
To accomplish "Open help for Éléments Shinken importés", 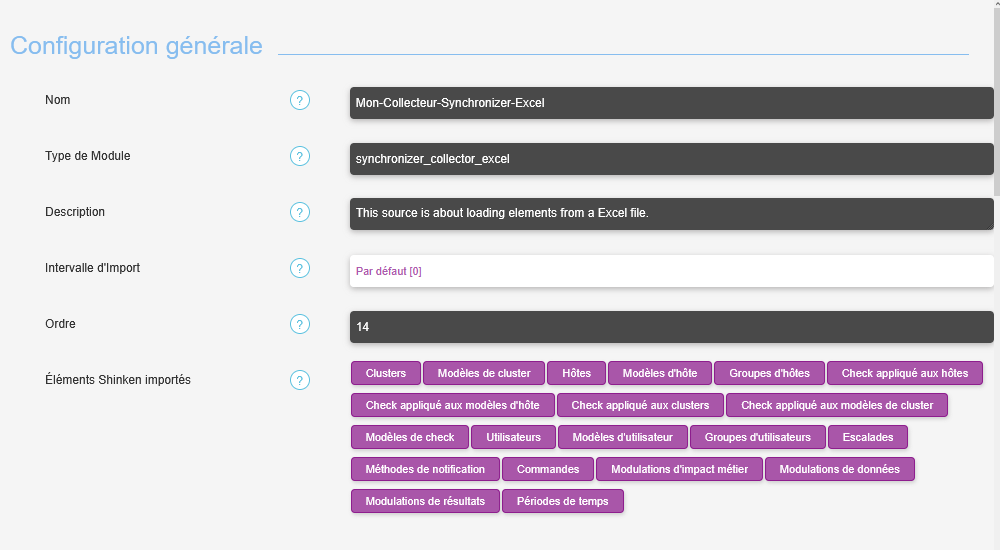I will [300, 380].
